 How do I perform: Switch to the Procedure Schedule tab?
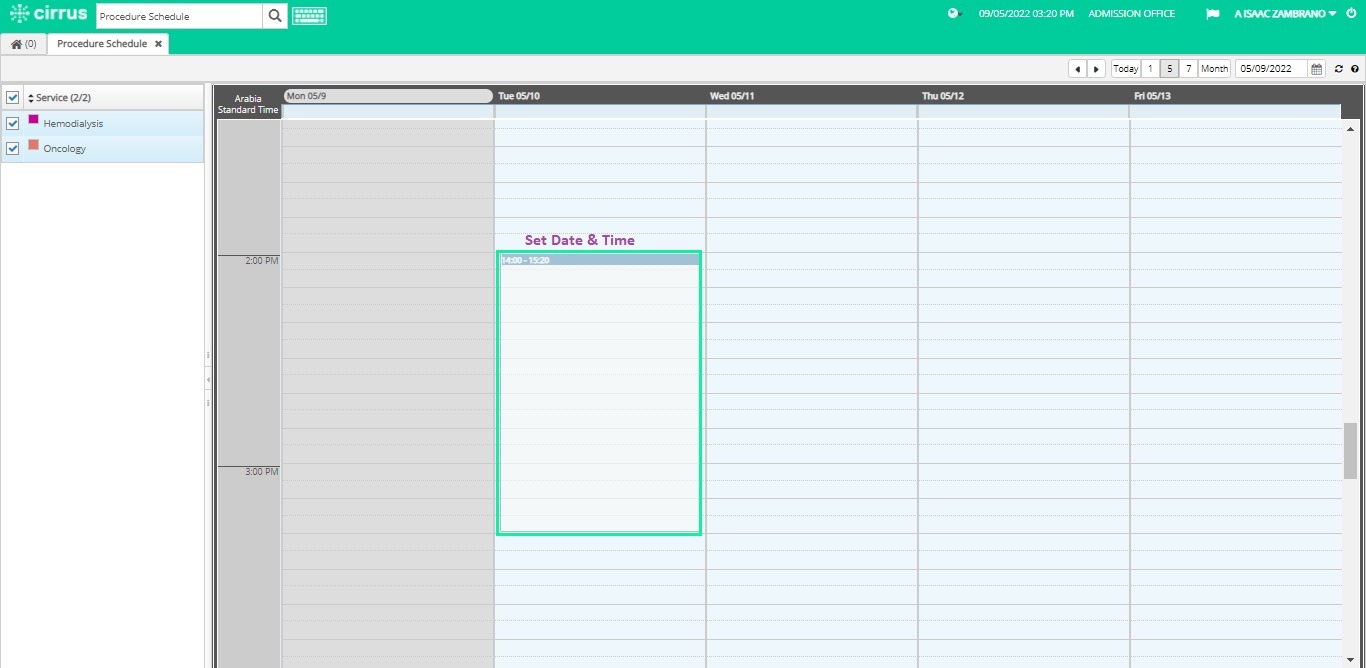(102, 44)
